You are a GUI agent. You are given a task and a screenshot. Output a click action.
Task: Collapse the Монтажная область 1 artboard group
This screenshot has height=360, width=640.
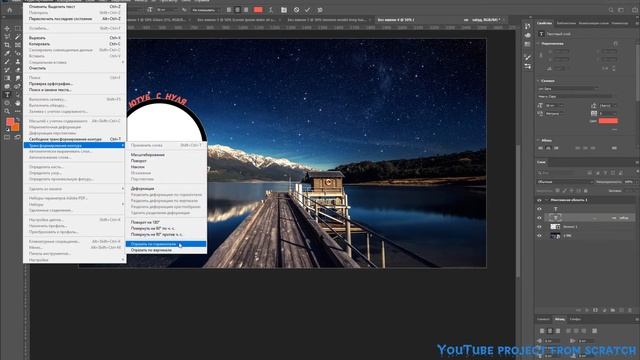click(x=546, y=200)
